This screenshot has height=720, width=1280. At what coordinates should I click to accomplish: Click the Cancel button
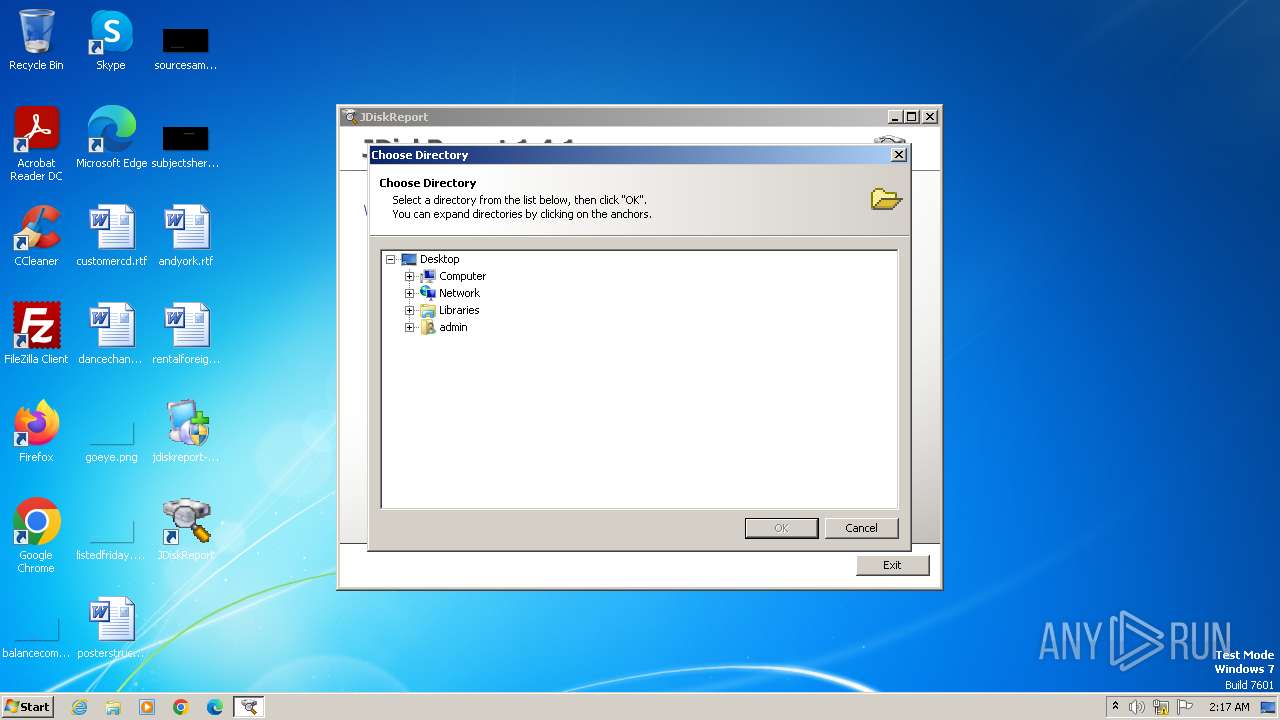(x=861, y=528)
